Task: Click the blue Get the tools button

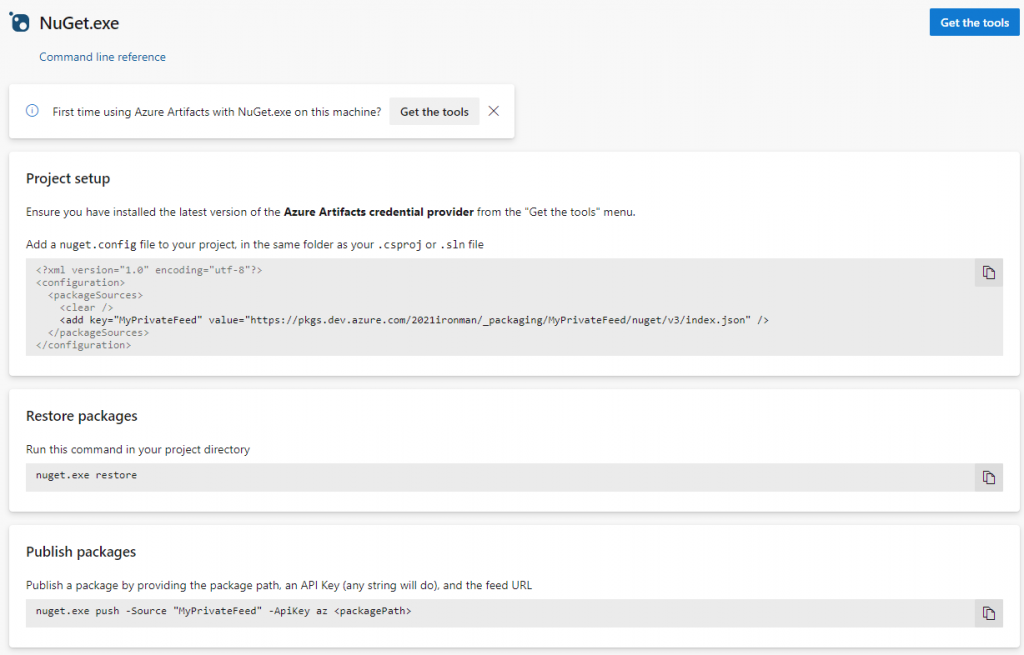Action: 974,22
